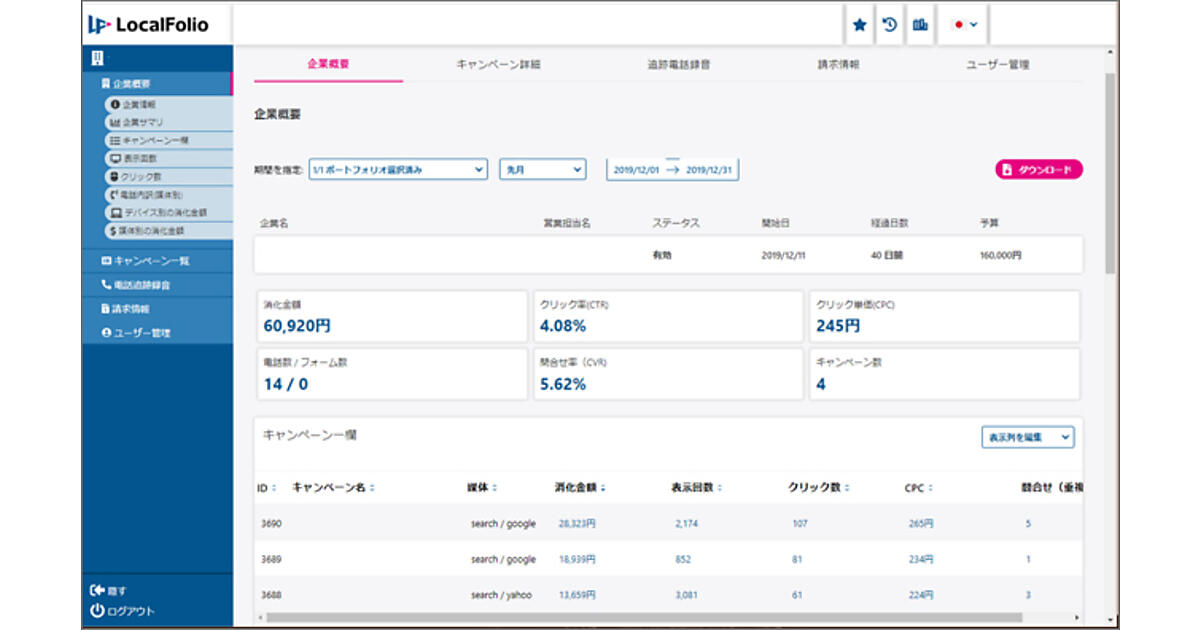Open the Japan flag language dropdown
This screenshot has height=630, width=1200.
pyautogui.click(x=965, y=25)
